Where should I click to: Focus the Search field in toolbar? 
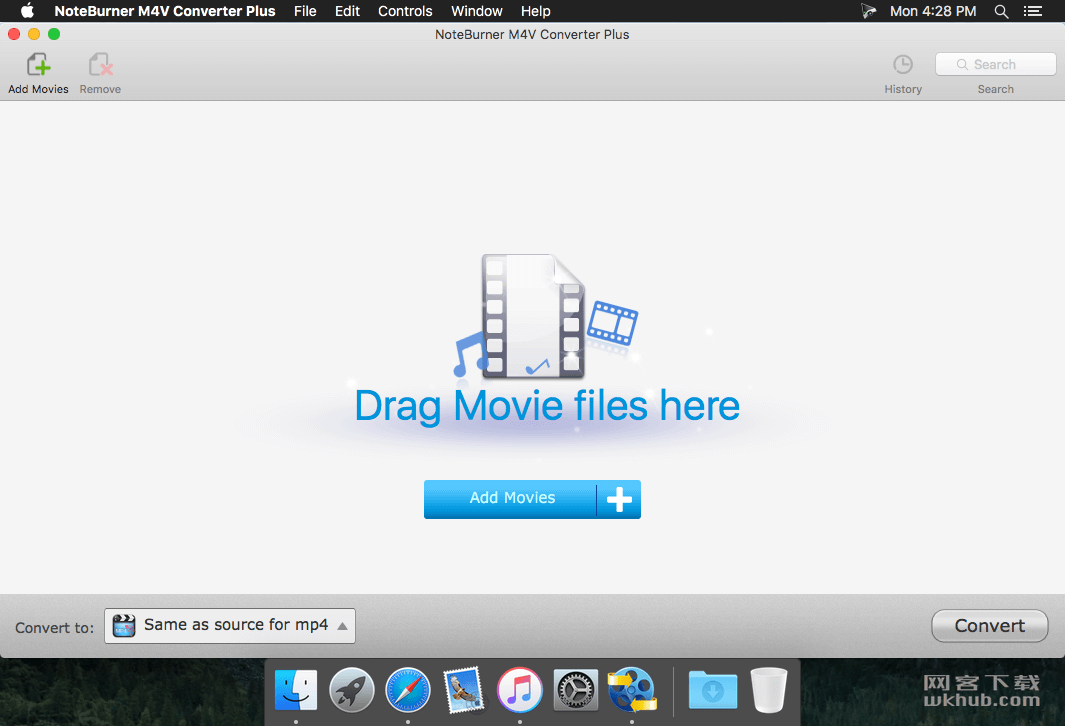tap(995, 65)
